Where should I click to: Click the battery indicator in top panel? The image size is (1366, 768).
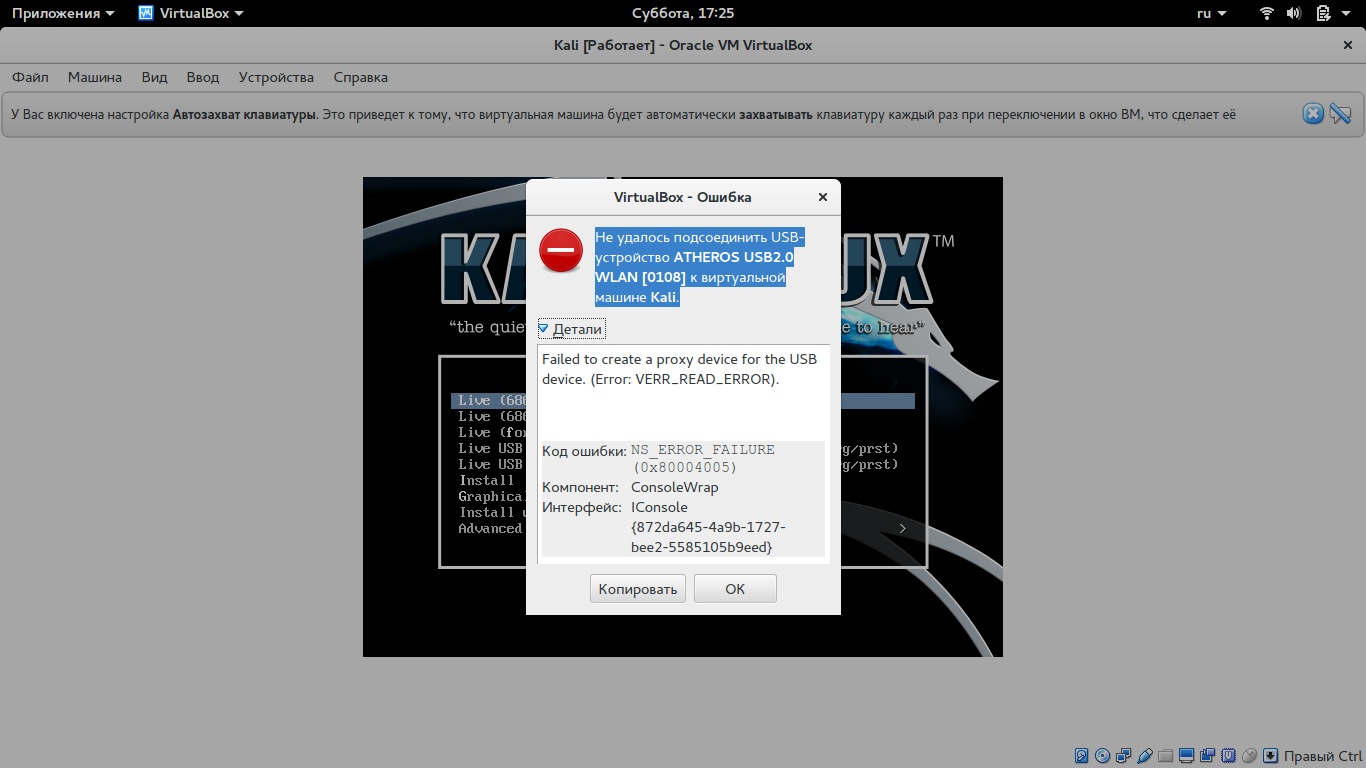(x=1323, y=13)
